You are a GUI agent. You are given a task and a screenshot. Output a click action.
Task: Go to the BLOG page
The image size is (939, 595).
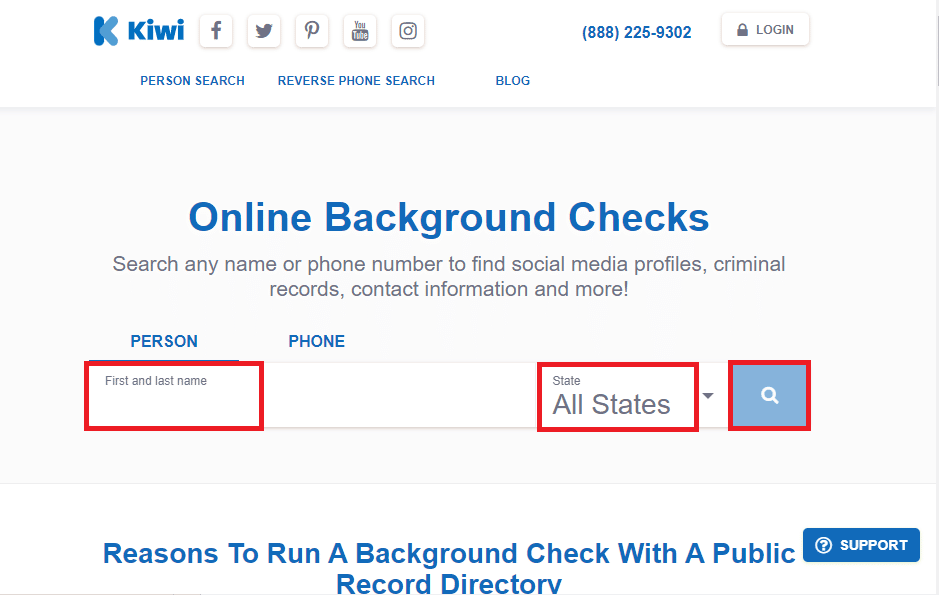coord(513,81)
